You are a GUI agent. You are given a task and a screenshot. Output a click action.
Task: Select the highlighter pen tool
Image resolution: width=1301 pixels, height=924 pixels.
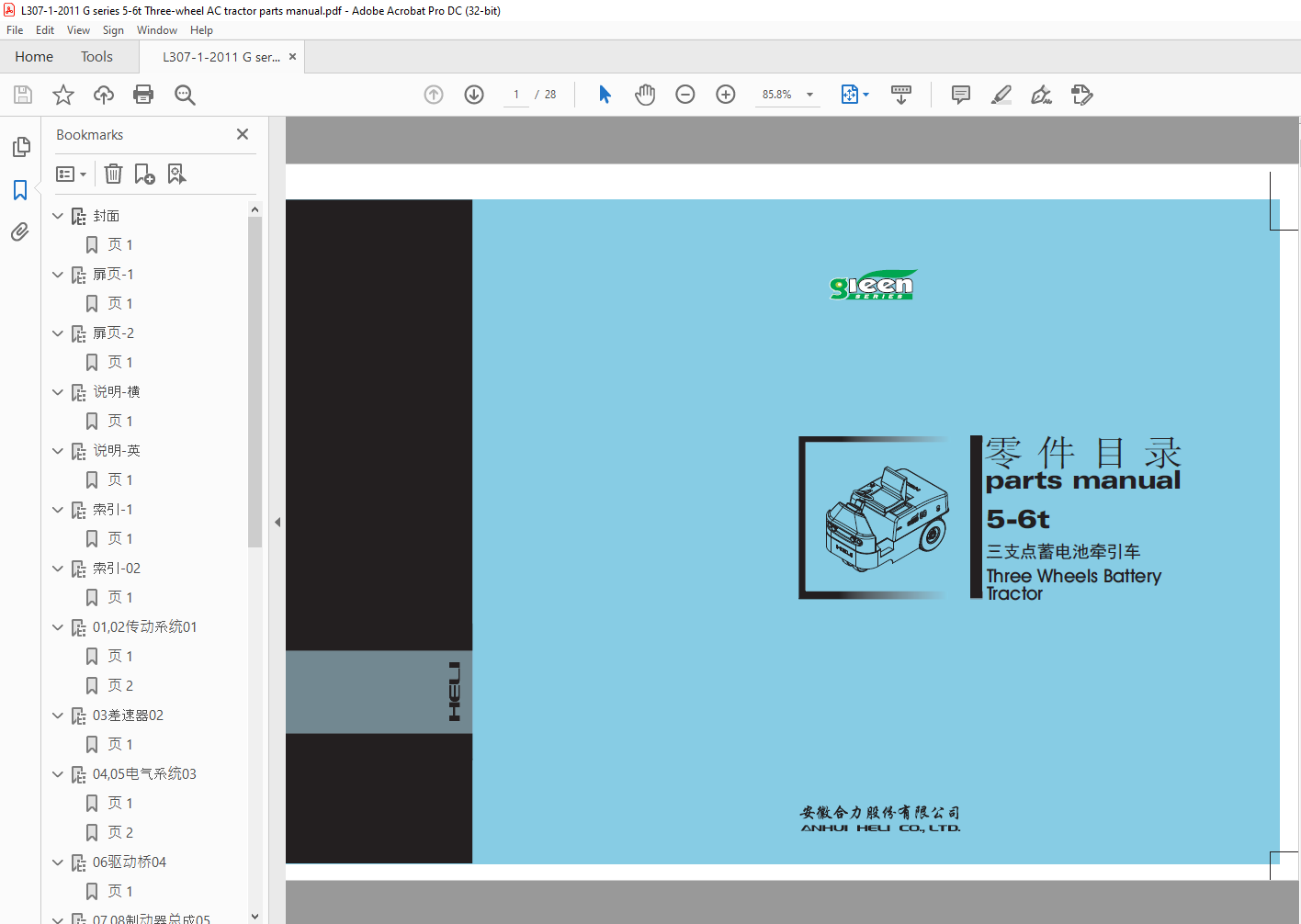click(1001, 95)
